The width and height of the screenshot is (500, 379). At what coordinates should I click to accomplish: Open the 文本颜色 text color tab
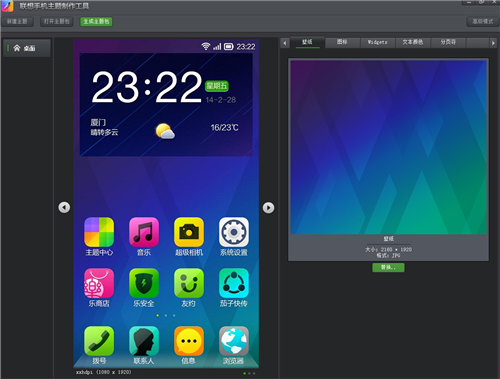413,42
